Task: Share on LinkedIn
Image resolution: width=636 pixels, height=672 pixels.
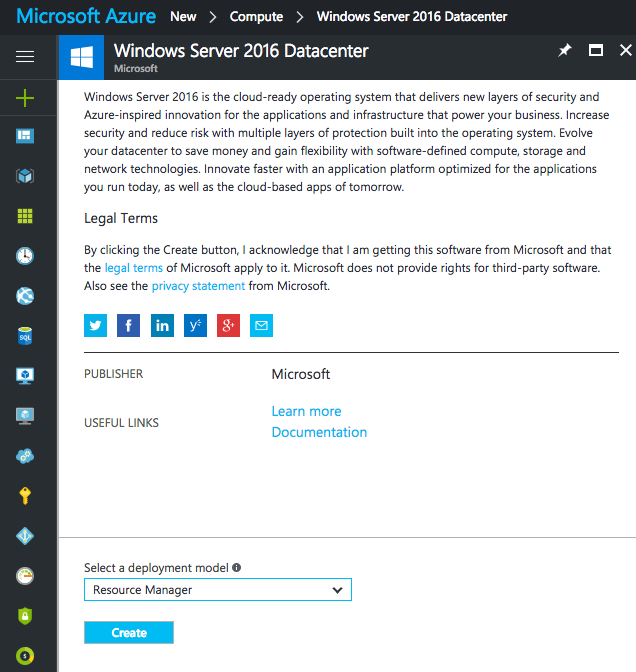Action: 162,325
